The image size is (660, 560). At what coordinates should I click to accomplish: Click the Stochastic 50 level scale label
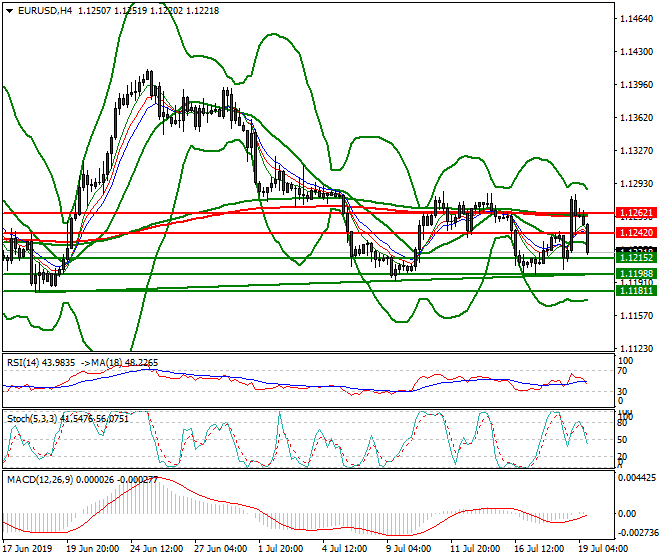coord(622,440)
